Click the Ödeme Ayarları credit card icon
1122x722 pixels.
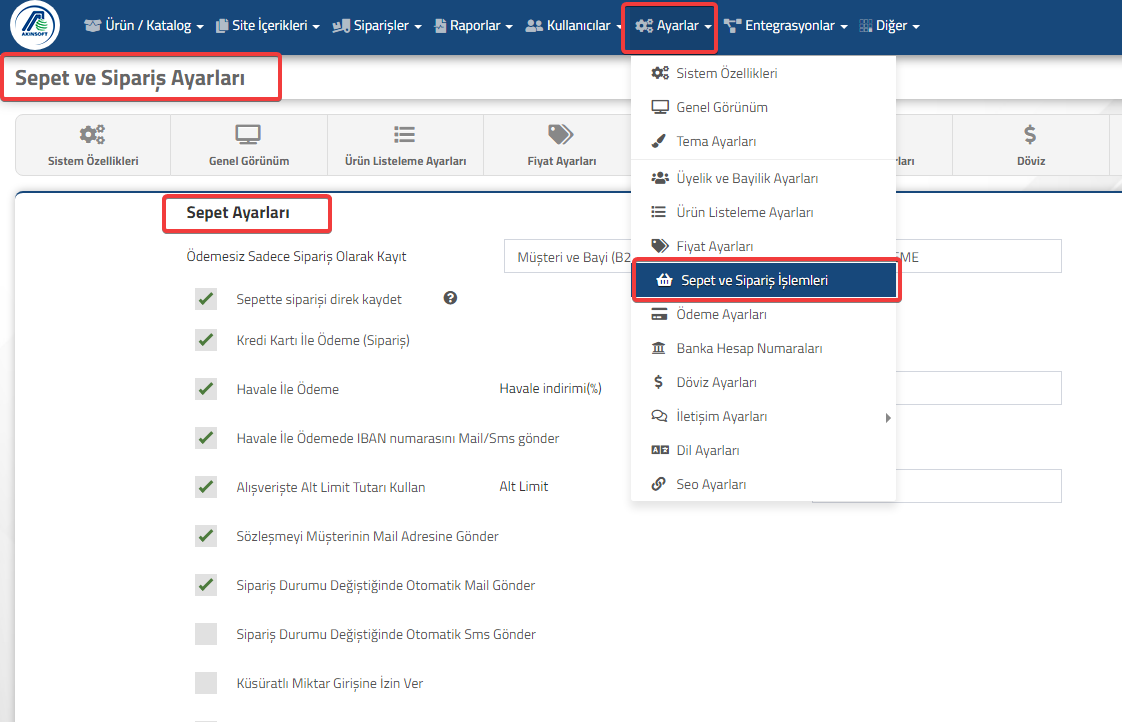(659, 314)
